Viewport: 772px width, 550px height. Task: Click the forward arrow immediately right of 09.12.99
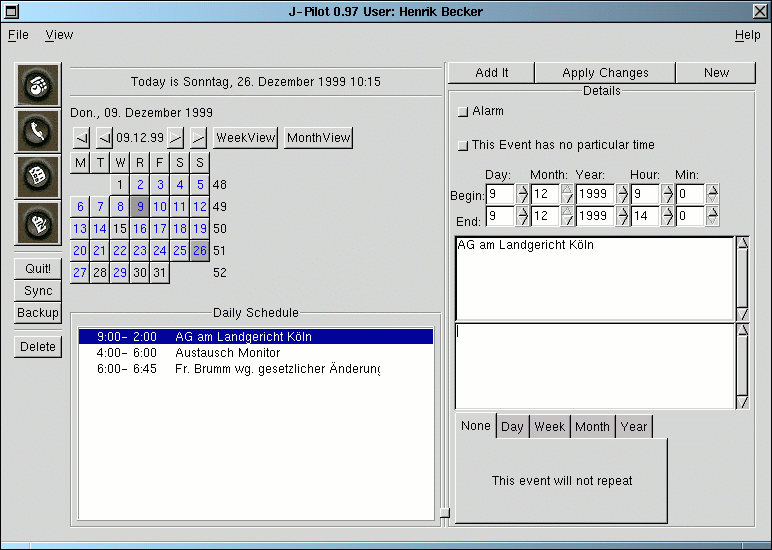[x=176, y=138]
